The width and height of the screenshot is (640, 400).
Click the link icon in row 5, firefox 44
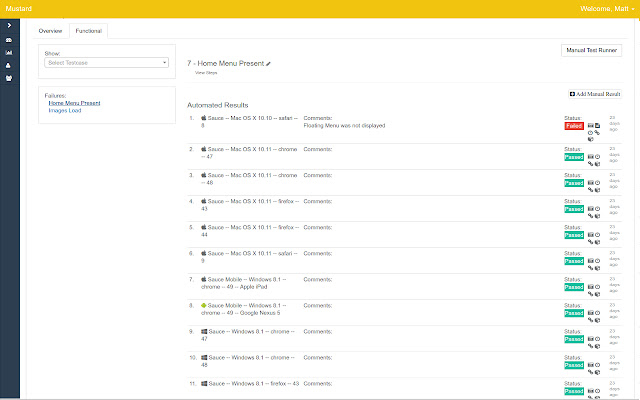point(590,242)
